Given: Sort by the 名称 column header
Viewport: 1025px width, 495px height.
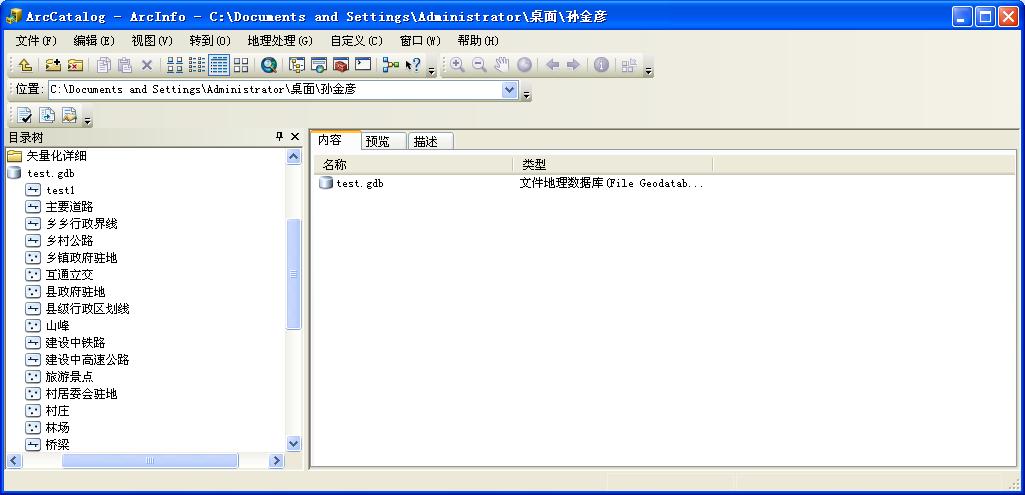Looking at the screenshot, I should point(413,165).
